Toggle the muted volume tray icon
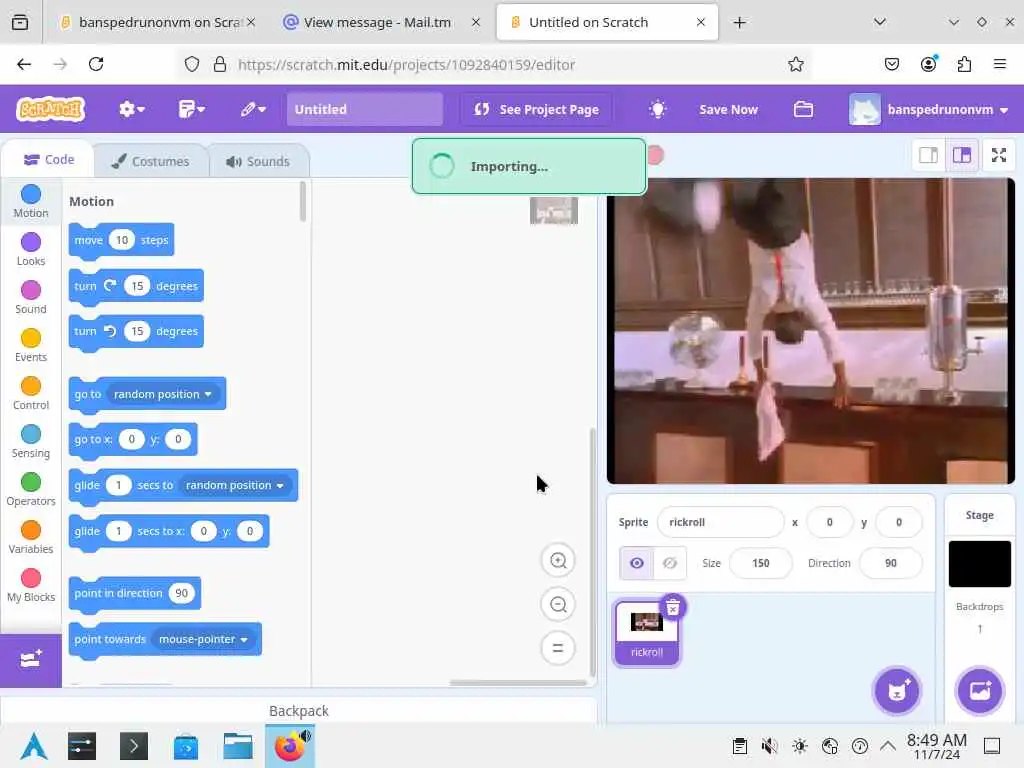Screen dimensions: 1024x768 coord(769,746)
